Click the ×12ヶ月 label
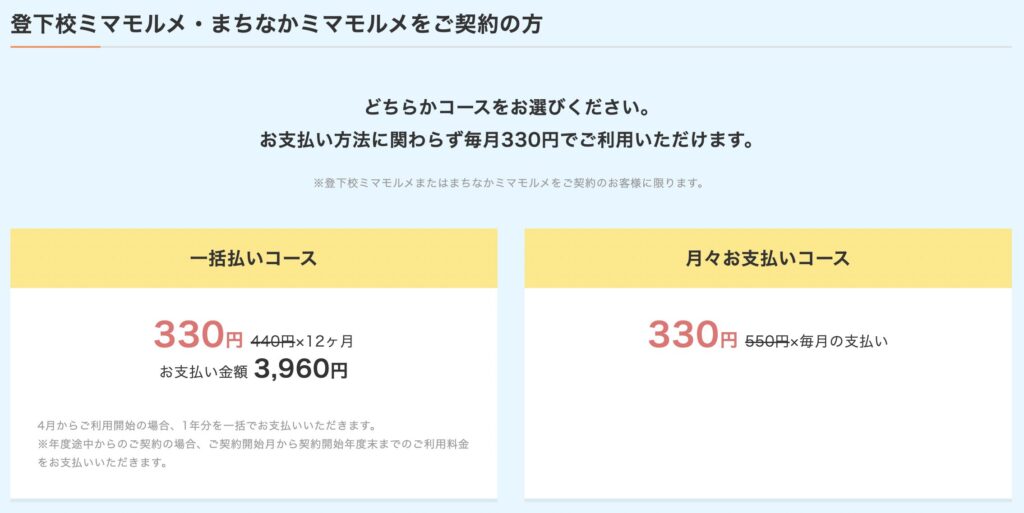Screen dimensions: 1024x513 [325, 342]
